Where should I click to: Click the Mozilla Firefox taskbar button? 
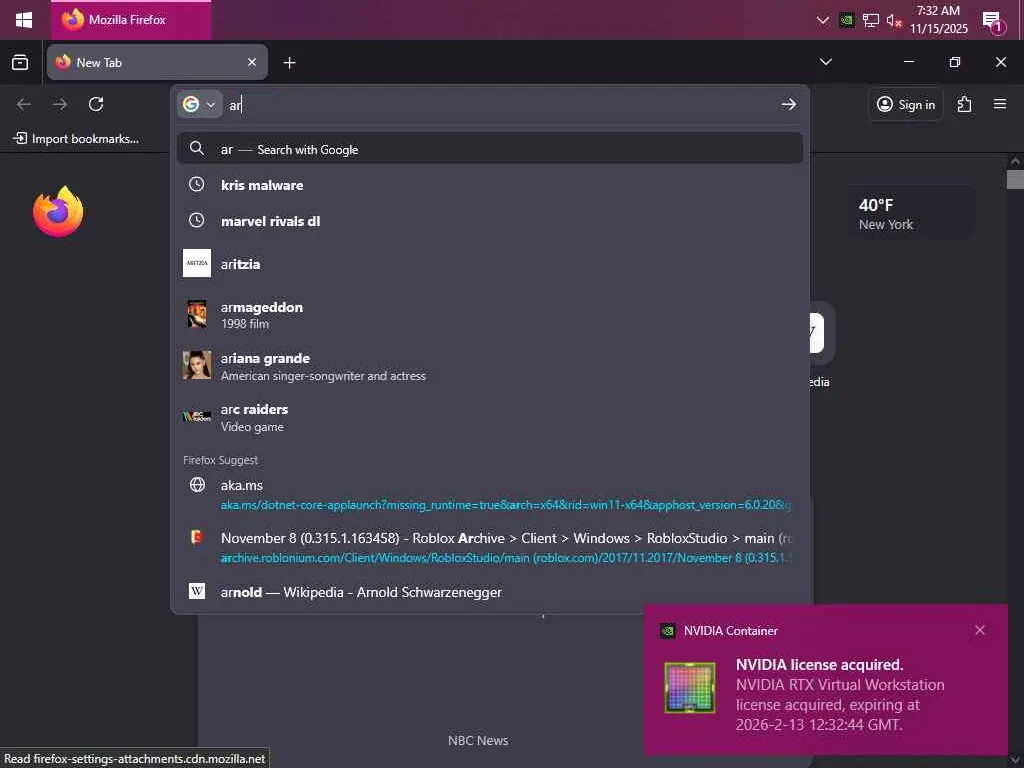coord(131,20)
